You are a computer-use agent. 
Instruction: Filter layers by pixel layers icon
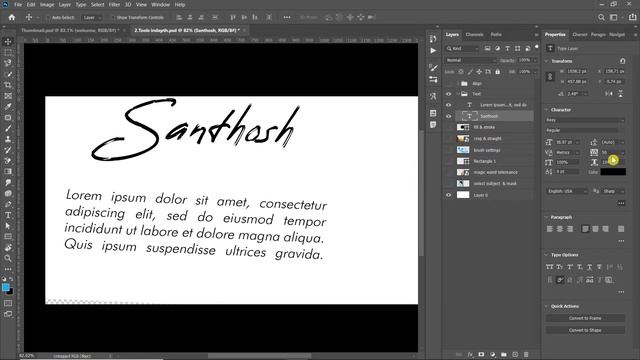tap(487, 49)
